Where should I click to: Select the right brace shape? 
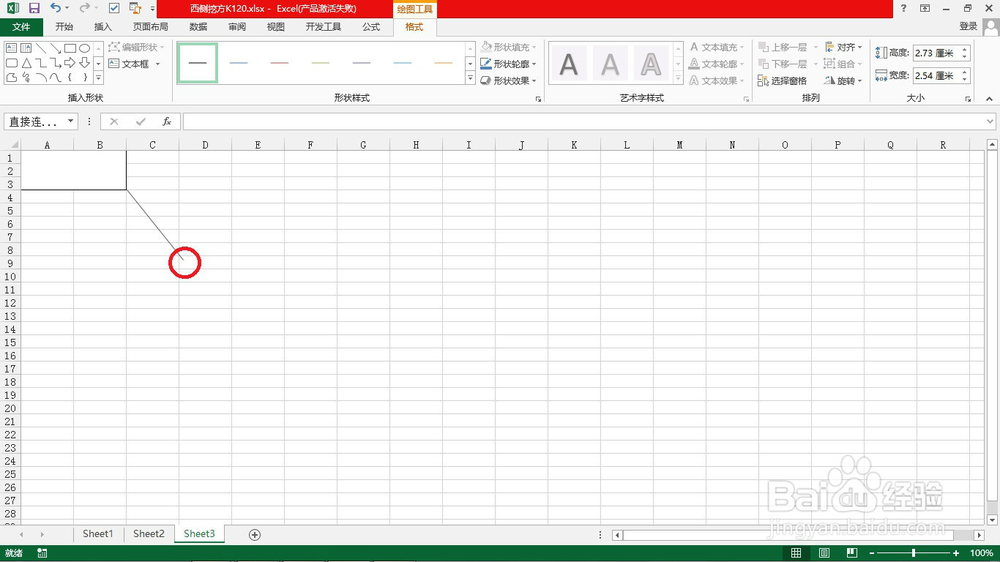84,78
